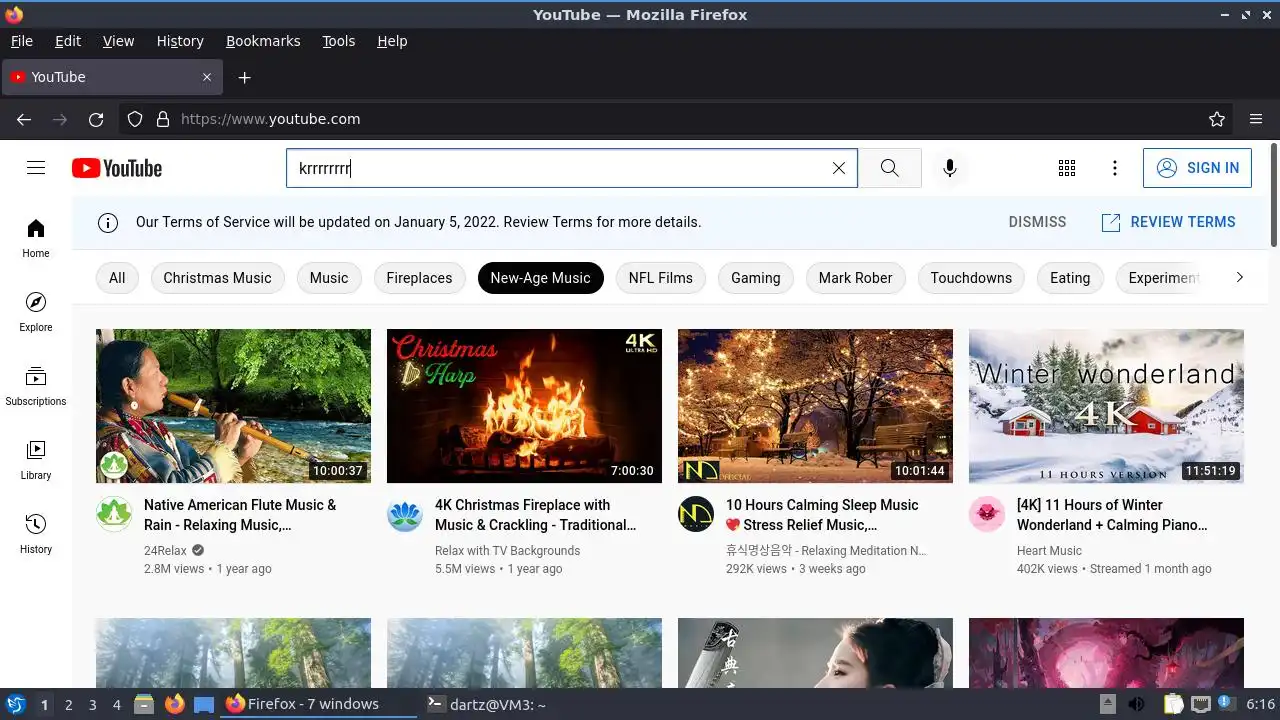Open the View menu
This screenshot has height=720, width=1280.
(118, 41)
